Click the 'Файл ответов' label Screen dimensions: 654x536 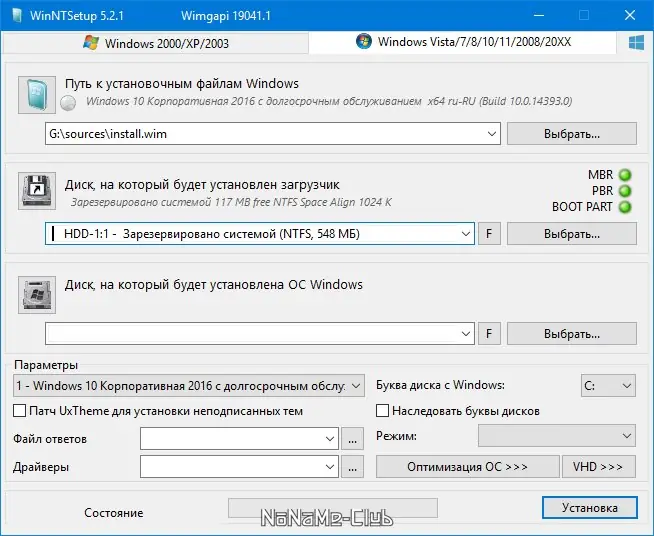tap(50, 439)
